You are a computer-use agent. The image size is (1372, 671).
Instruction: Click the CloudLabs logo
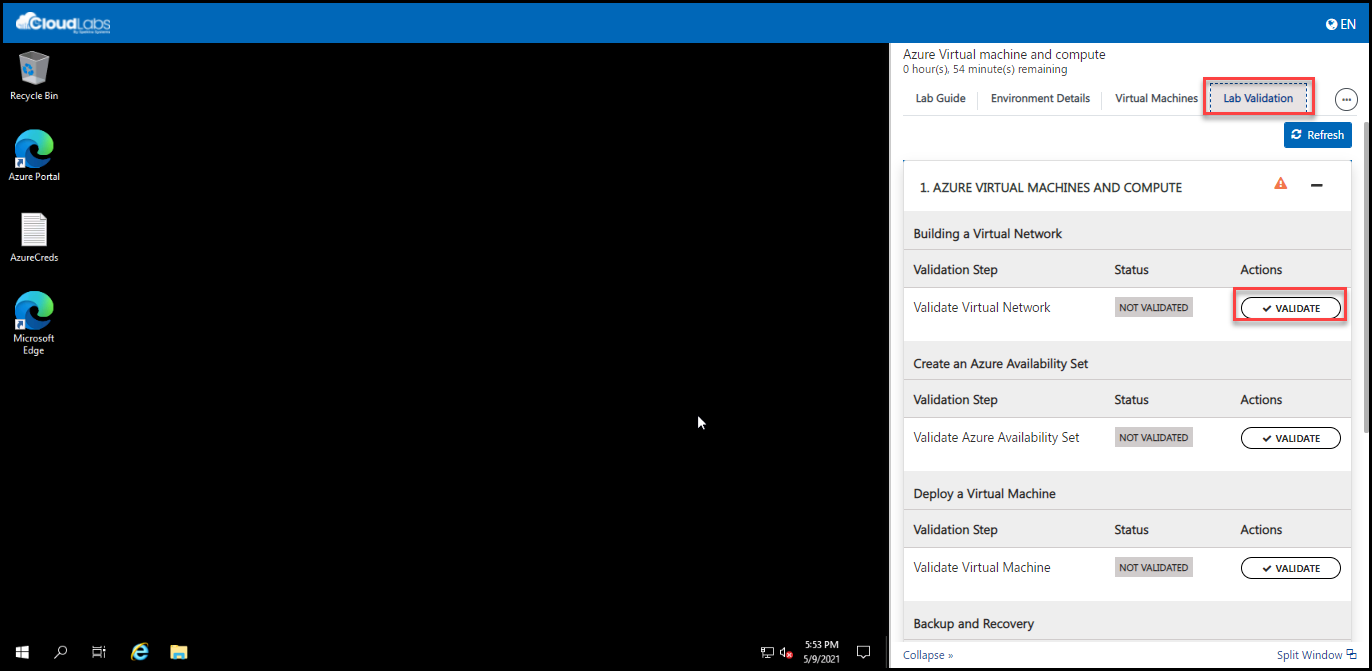[x=63, y=22]
